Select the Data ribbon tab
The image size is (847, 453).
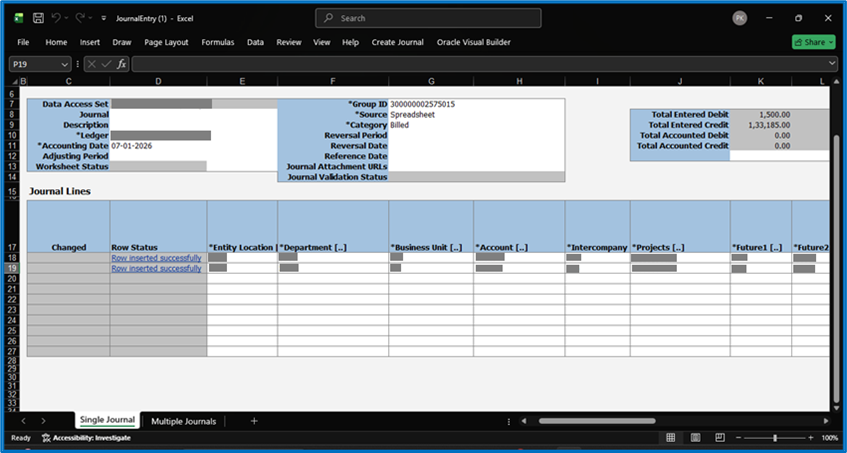255,42
